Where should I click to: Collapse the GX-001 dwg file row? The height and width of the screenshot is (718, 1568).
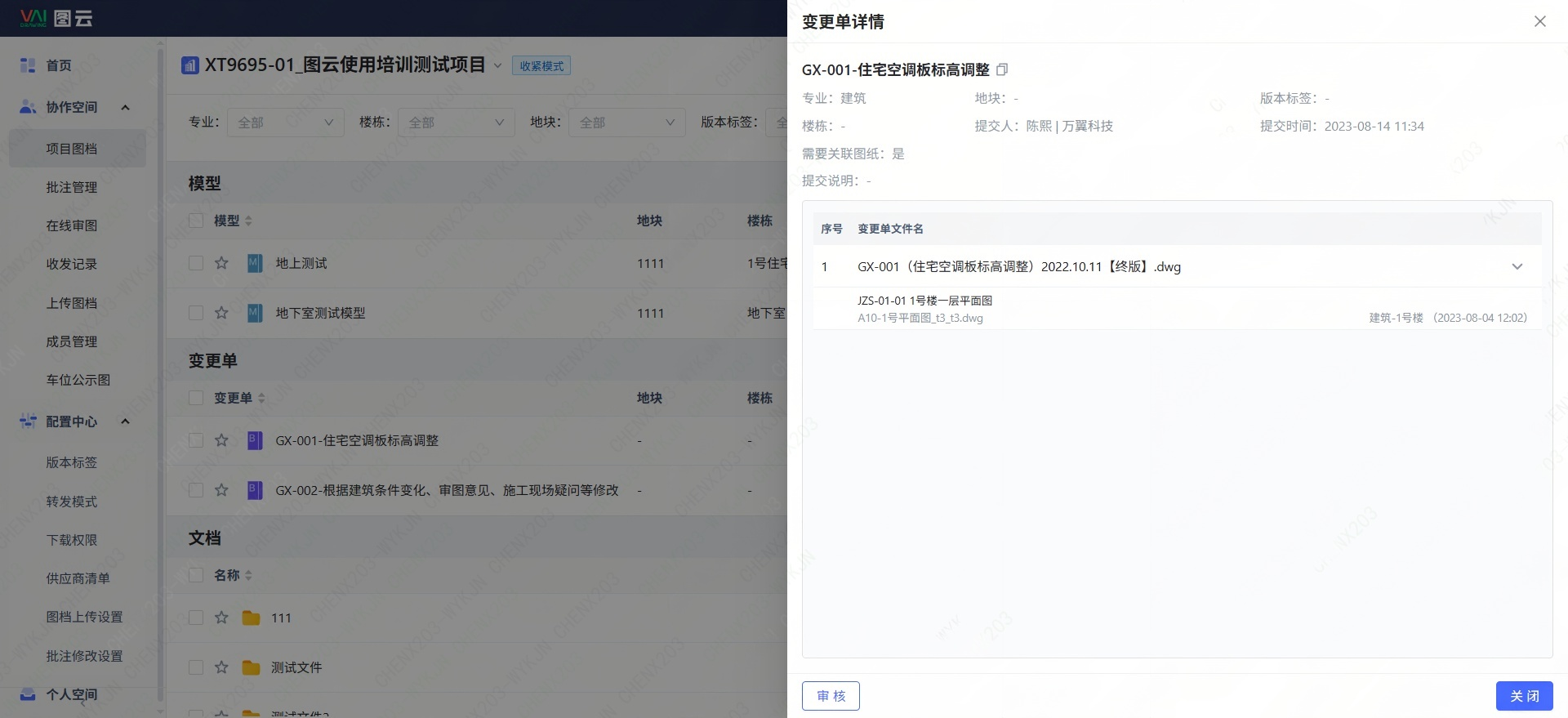pos(1517,266)
